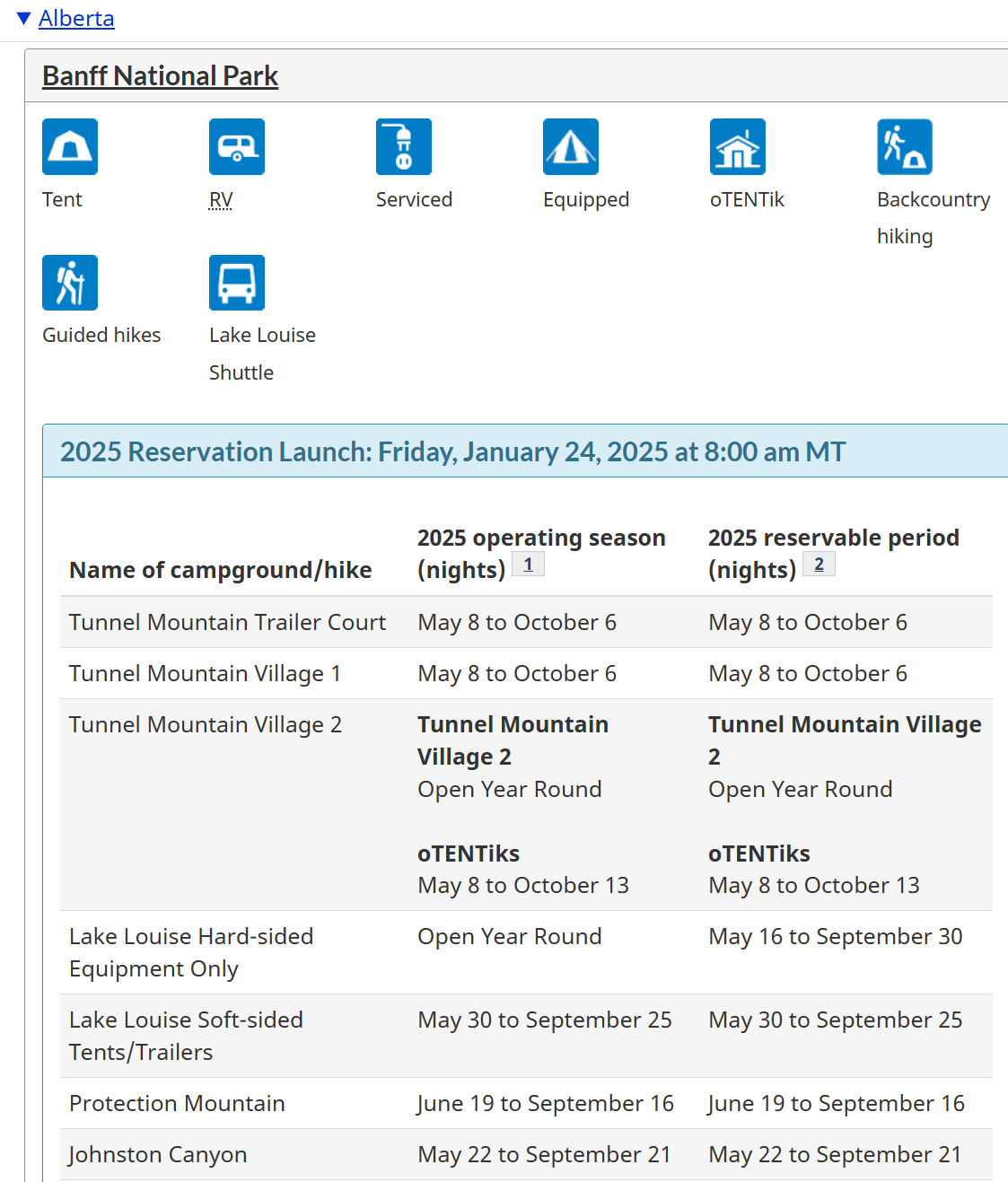Select the Tunnel Mountain Village 1 row name

tap(205, 673)
